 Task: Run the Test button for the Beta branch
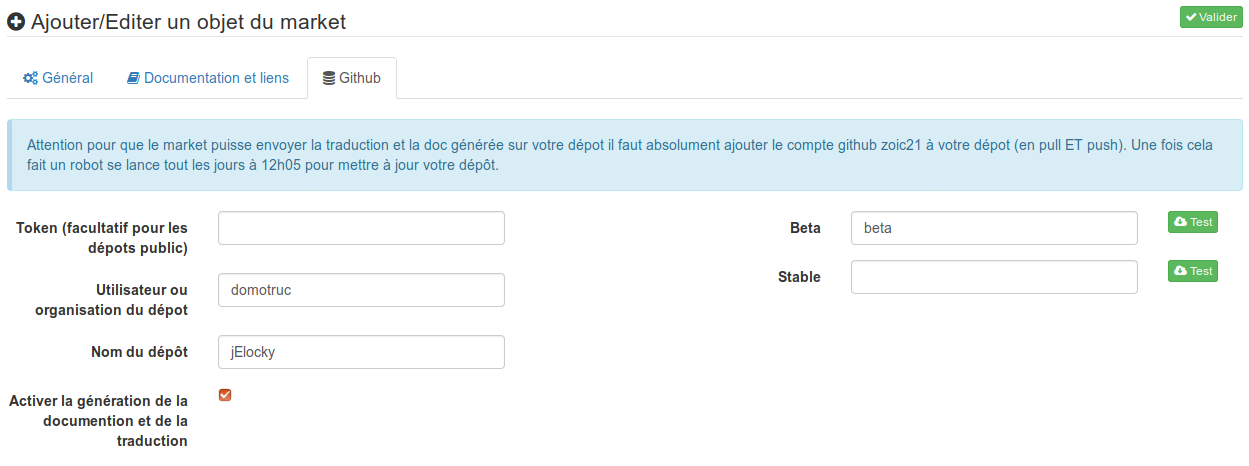click(x=1193, y=222)
